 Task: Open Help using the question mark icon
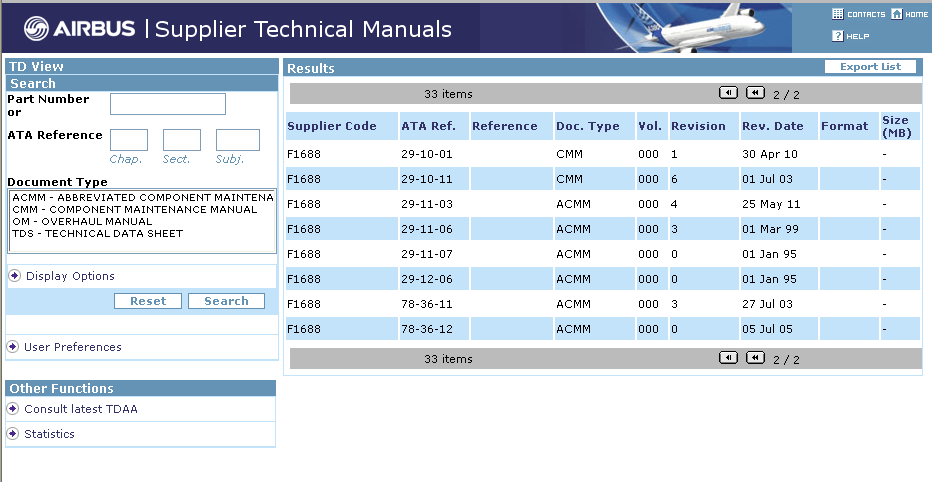[837, 36]
